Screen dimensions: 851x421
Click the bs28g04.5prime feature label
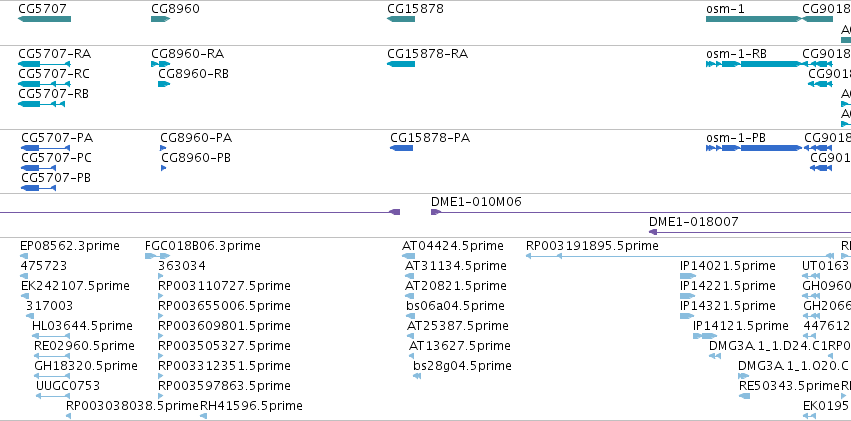(462, 365)
